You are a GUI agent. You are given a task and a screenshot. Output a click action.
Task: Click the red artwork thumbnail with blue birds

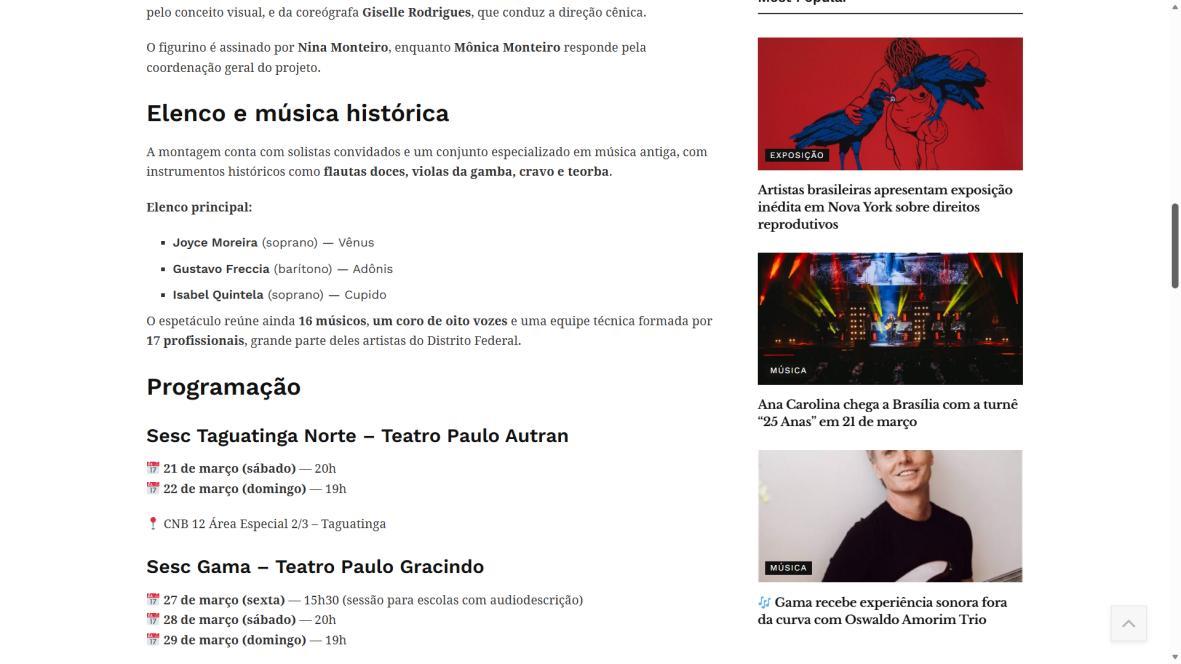point(890,104)
